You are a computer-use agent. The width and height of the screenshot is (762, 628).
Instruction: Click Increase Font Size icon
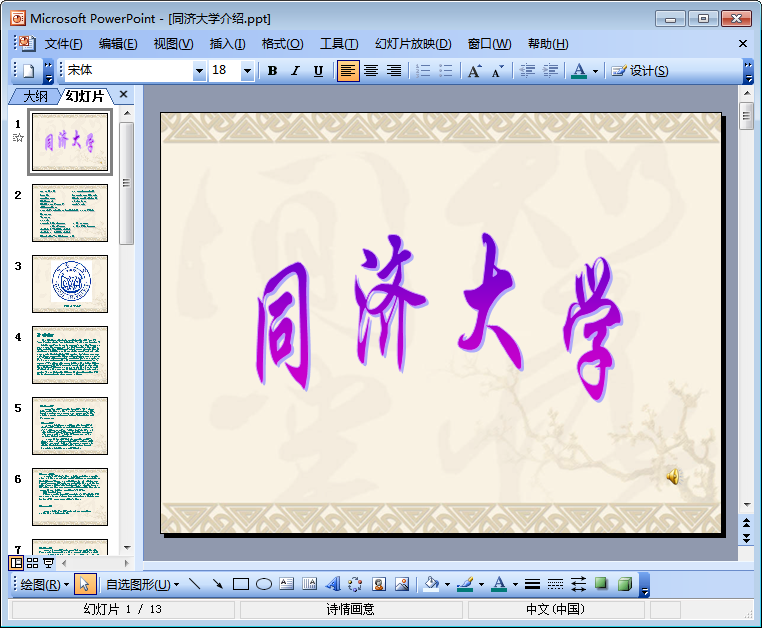(x=474, y=71)
